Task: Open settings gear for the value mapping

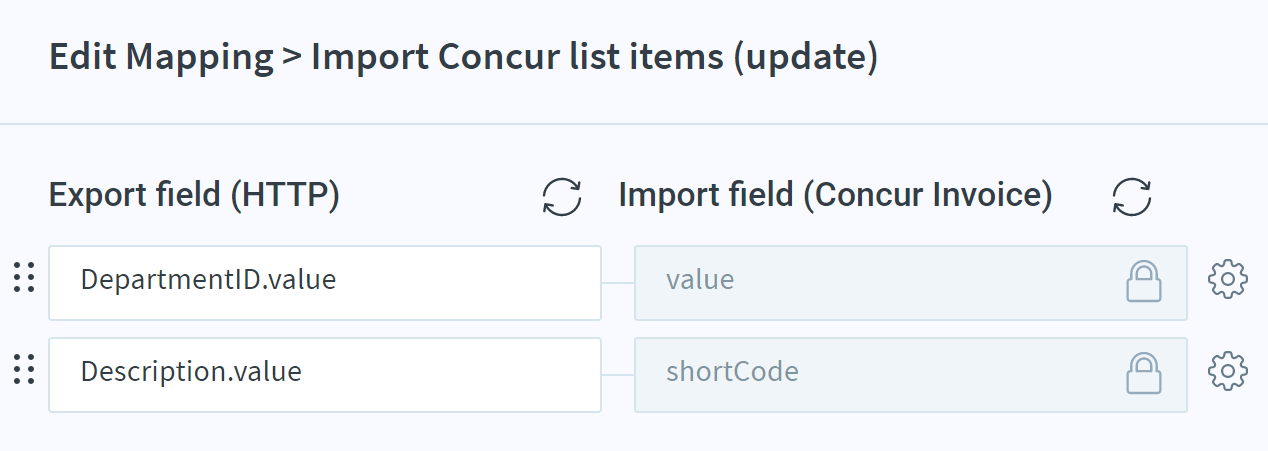Action: click(x=1228, y=280)
